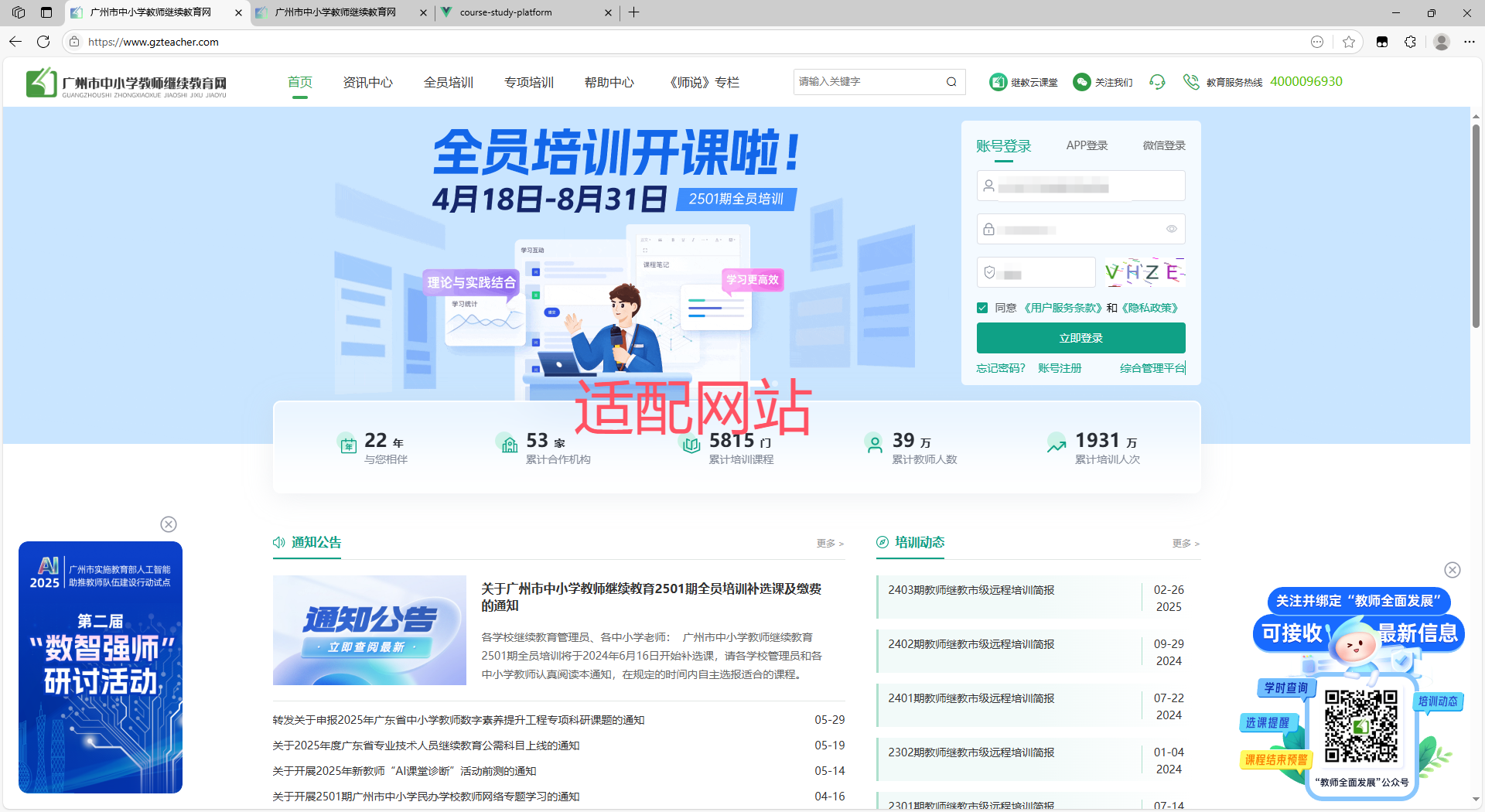
Task: Open the 综合管理平台 link
Action: (x=1152, y=368)
